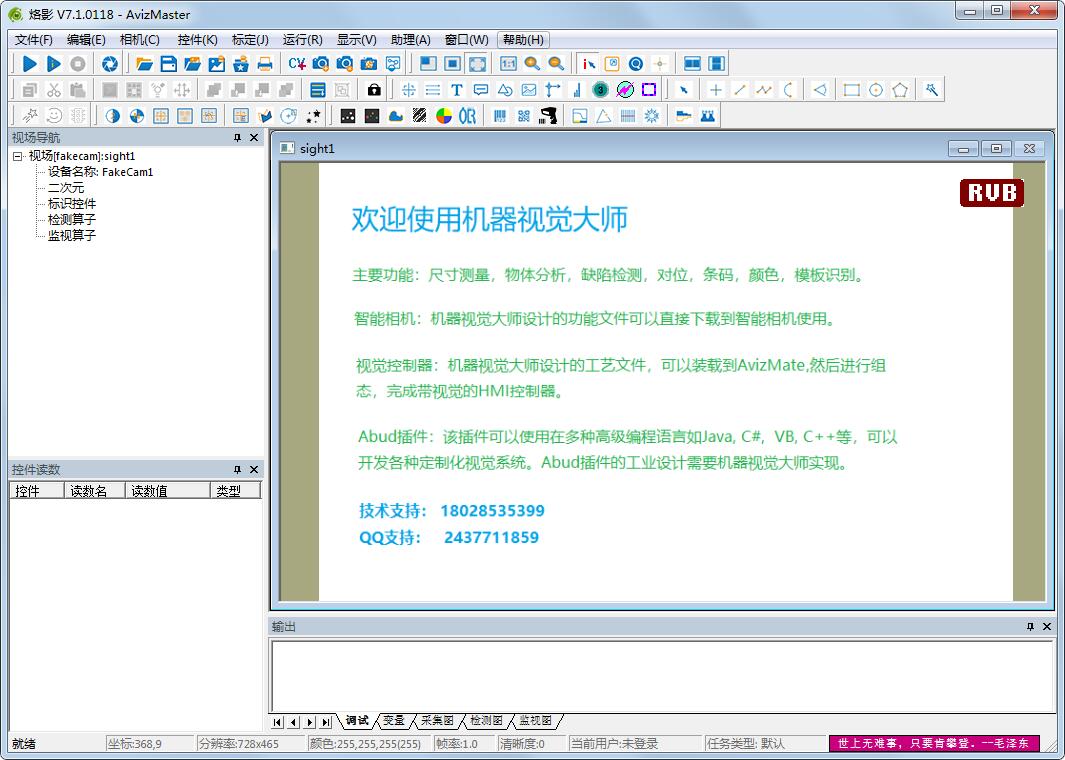Select the polyline drawing tool
The width and height of the screenshot is (1065, 760).
(x=764, y=90)
